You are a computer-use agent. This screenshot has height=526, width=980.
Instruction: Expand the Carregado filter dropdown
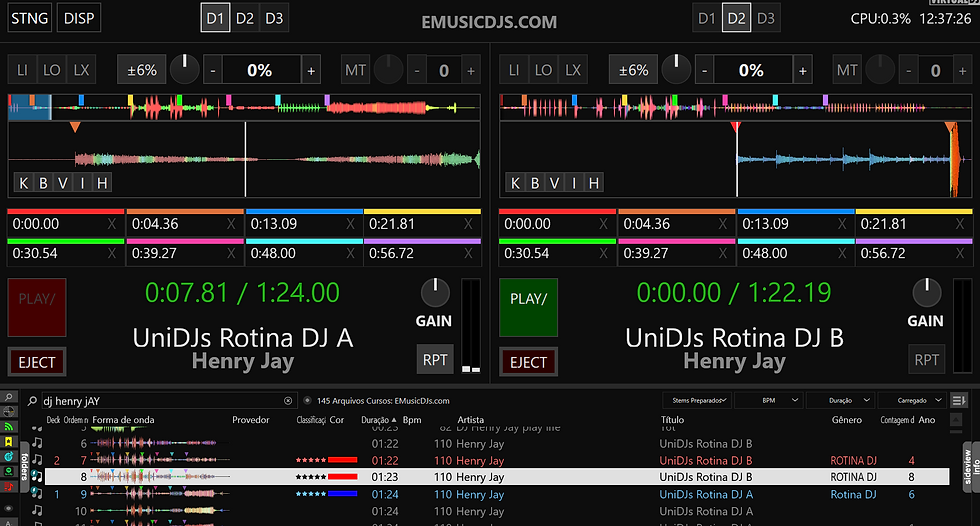(913, 400)
